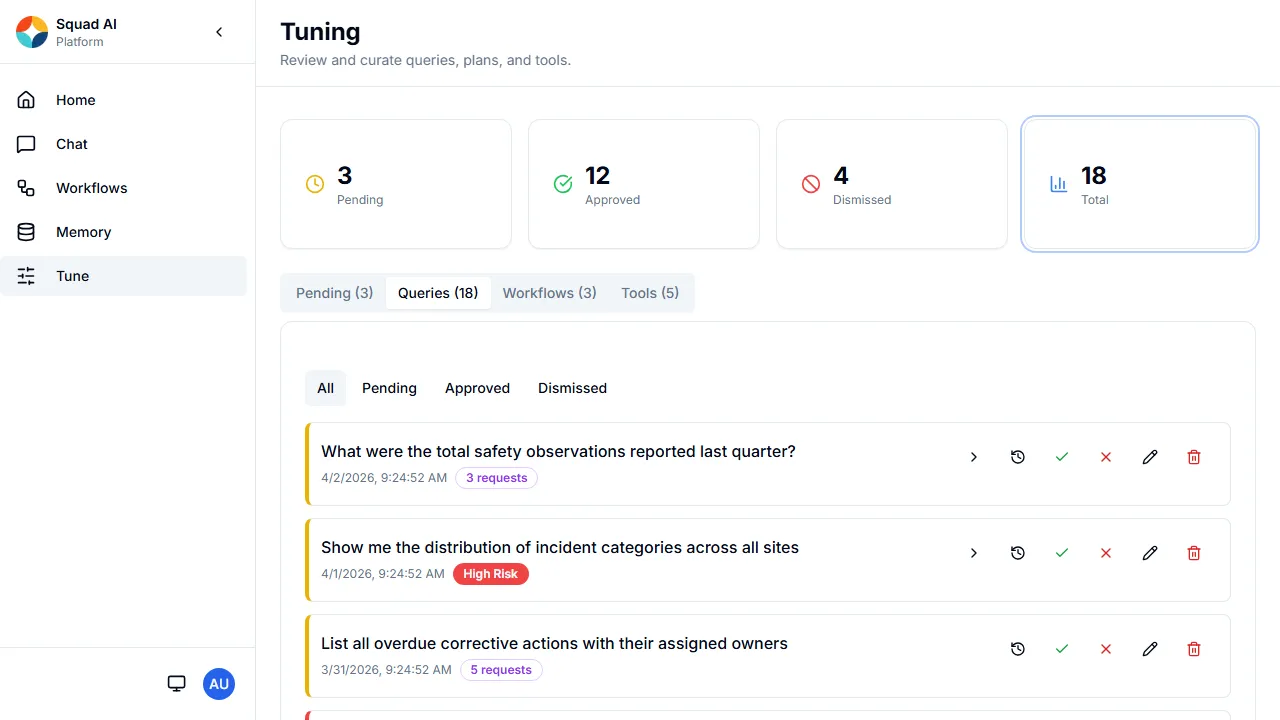Click the Squad AI logo icon
Viewport: 1280px width, 720px height.
tap(32, 32)
